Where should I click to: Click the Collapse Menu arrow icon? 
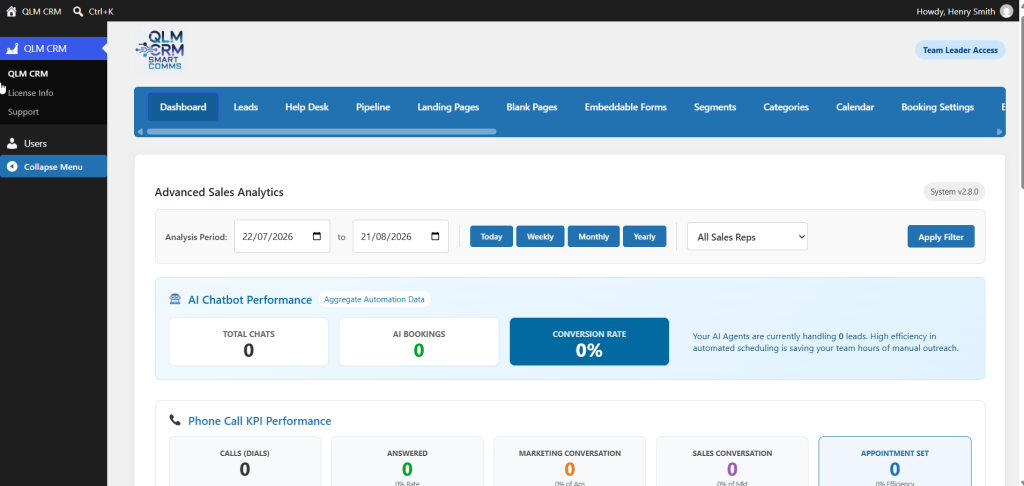tap(12, 167)
